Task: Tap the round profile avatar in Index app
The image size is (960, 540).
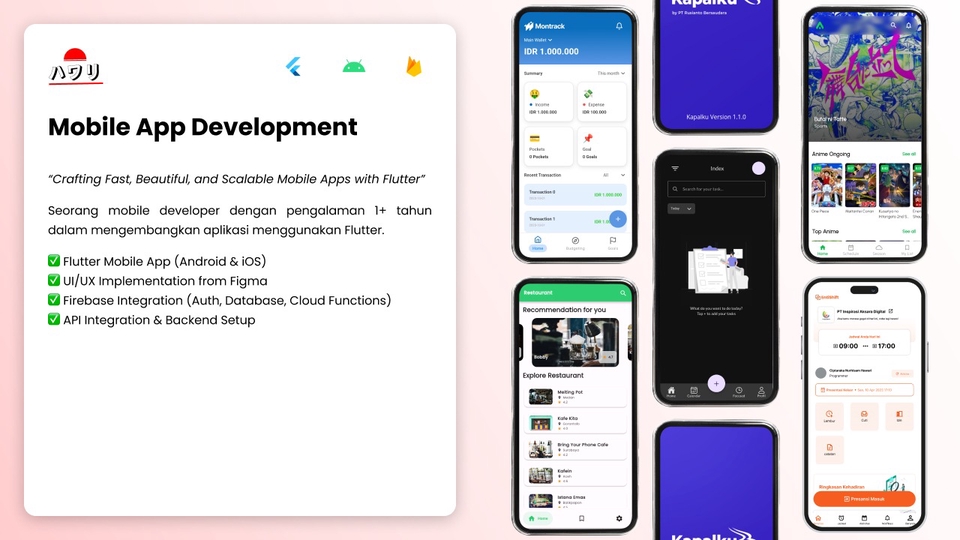Action: [758, 168]
